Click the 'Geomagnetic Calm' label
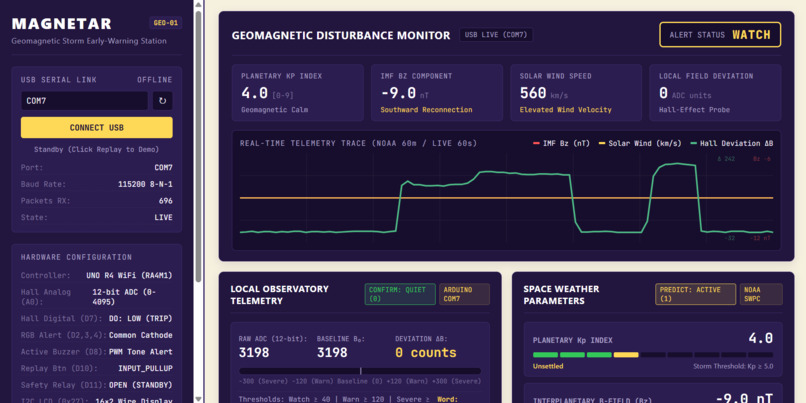Viewport: 806px width, 403px height. pos(274,110)
